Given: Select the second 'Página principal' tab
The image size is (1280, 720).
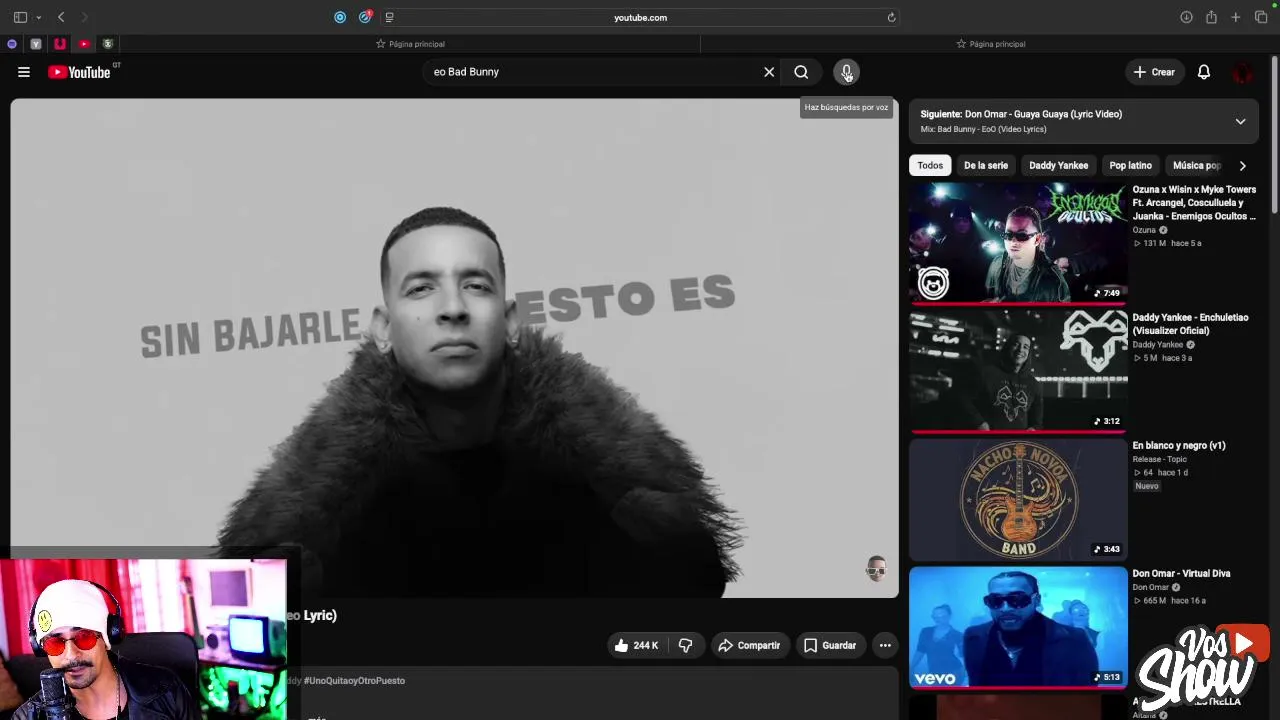Looking at the screenshot, I should click(x=990, y=44).
